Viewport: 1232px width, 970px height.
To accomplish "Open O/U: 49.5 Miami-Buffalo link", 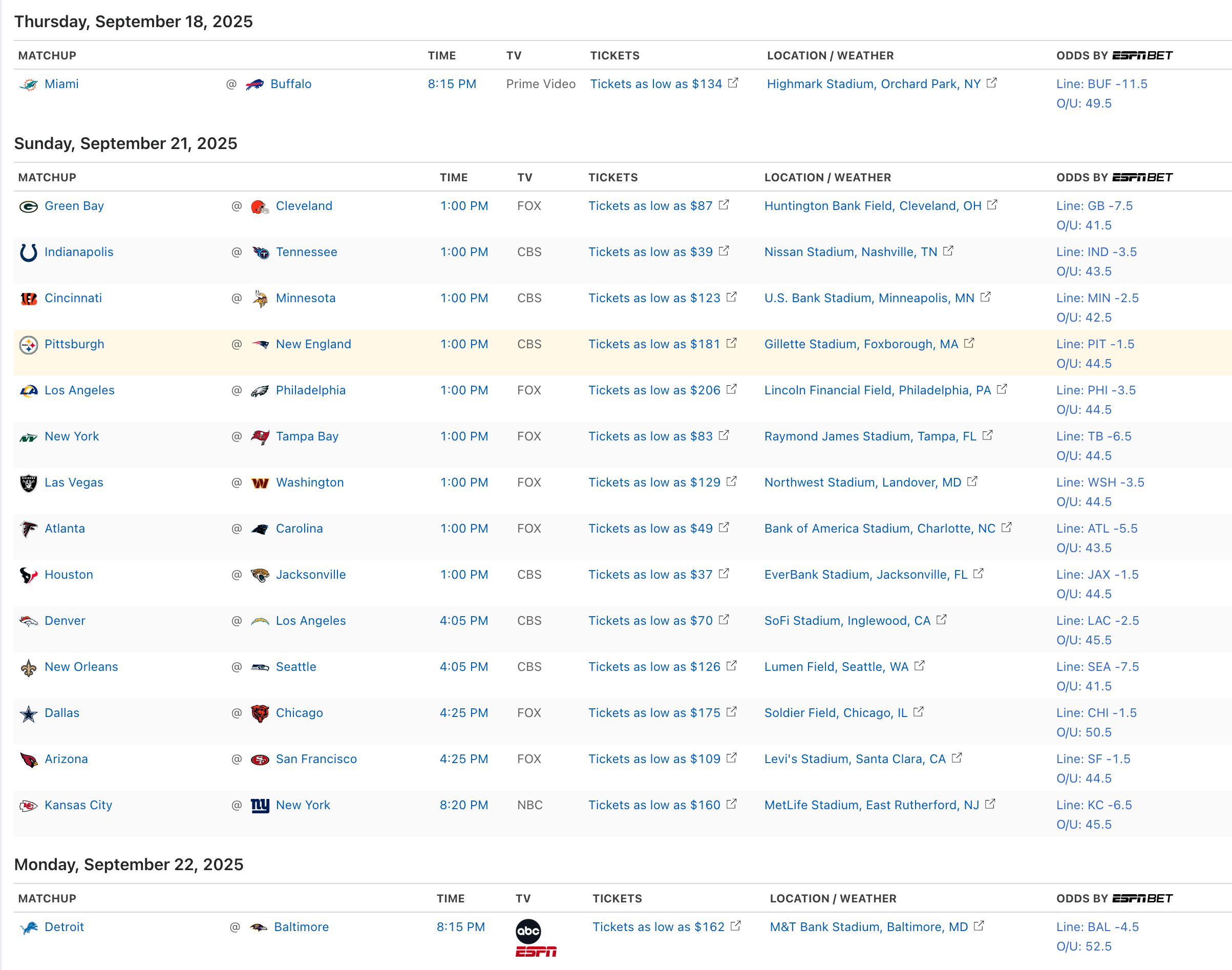I will [x=1084, y=104].
